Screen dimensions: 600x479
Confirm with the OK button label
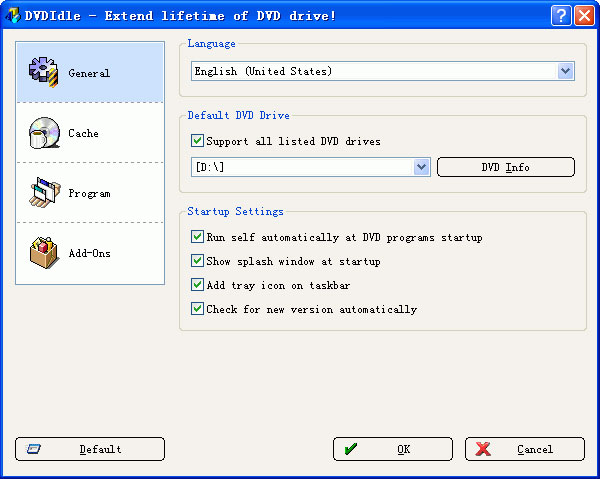[x=404, y=449]
